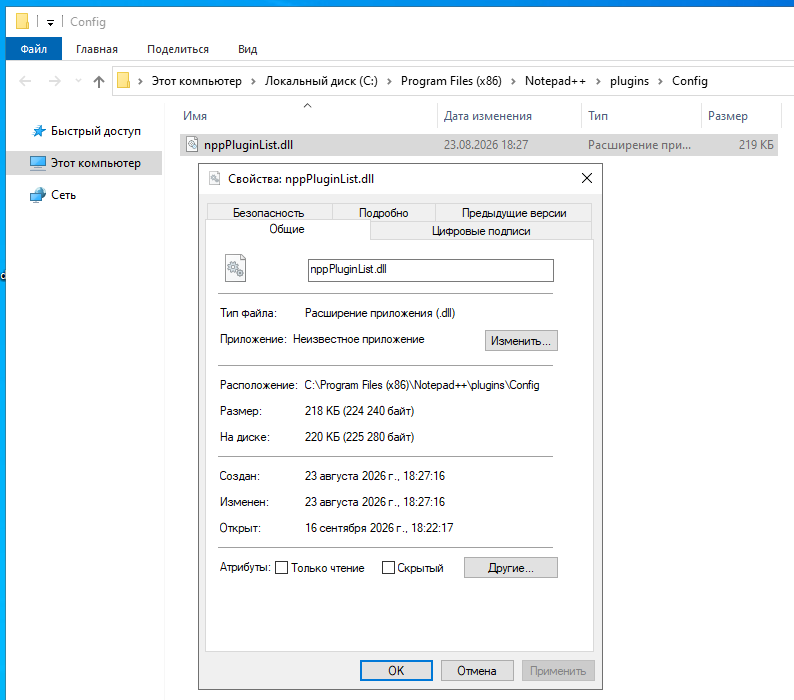Click the Применить button
The height and width of the screenshot is (700, 794).
558,671
